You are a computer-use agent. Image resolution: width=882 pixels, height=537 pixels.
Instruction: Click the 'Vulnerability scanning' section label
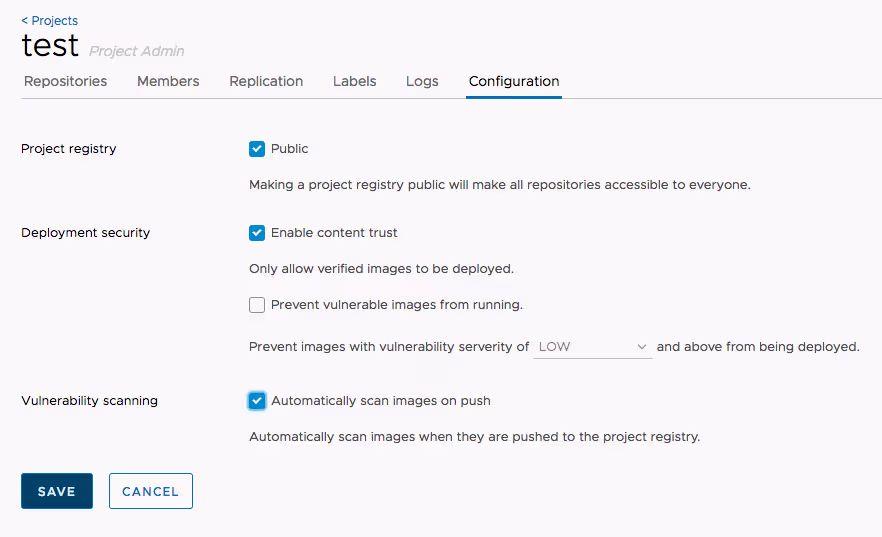(90, 401)
